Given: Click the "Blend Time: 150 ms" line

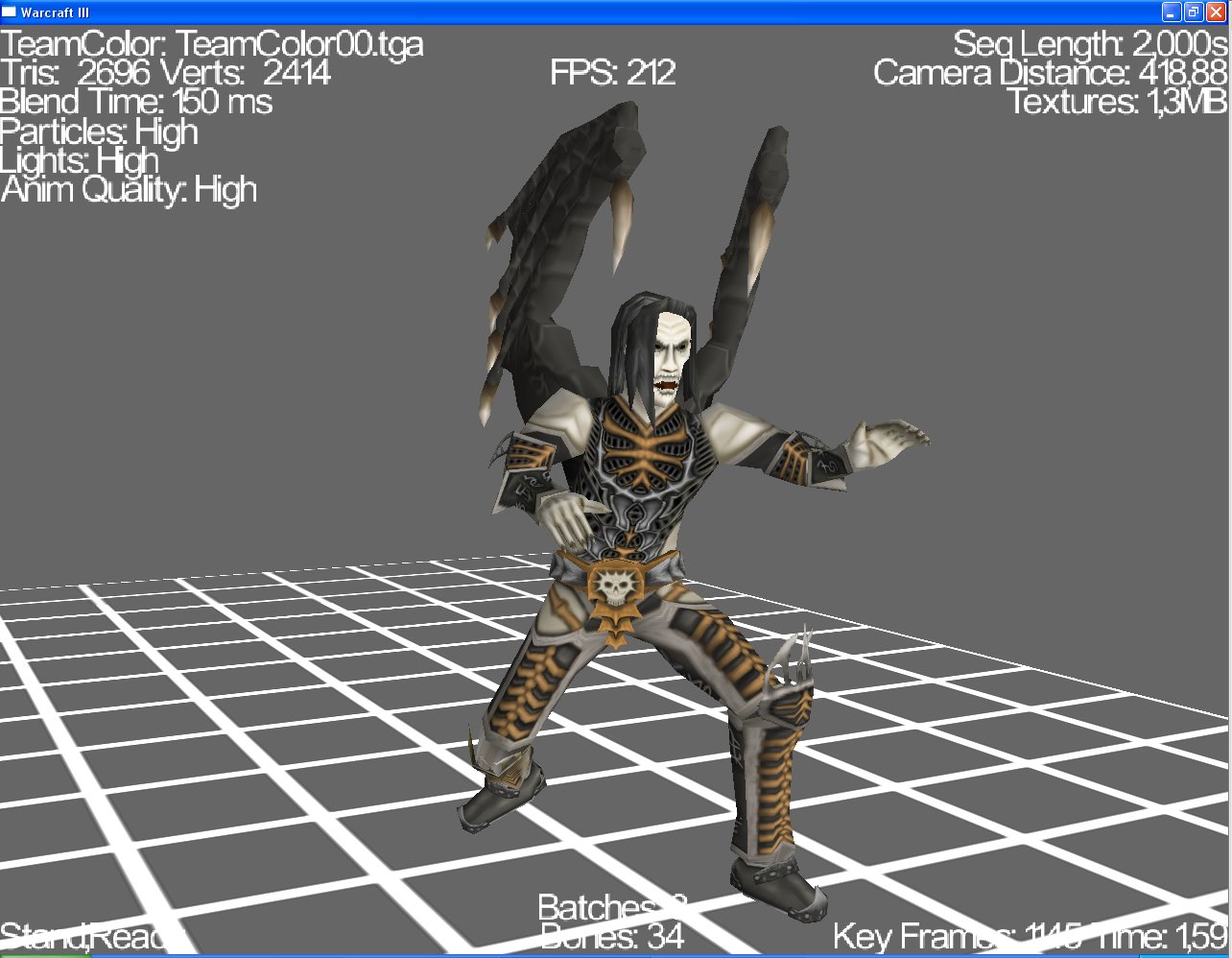Looking at the screenshot, I should [136, 102].
